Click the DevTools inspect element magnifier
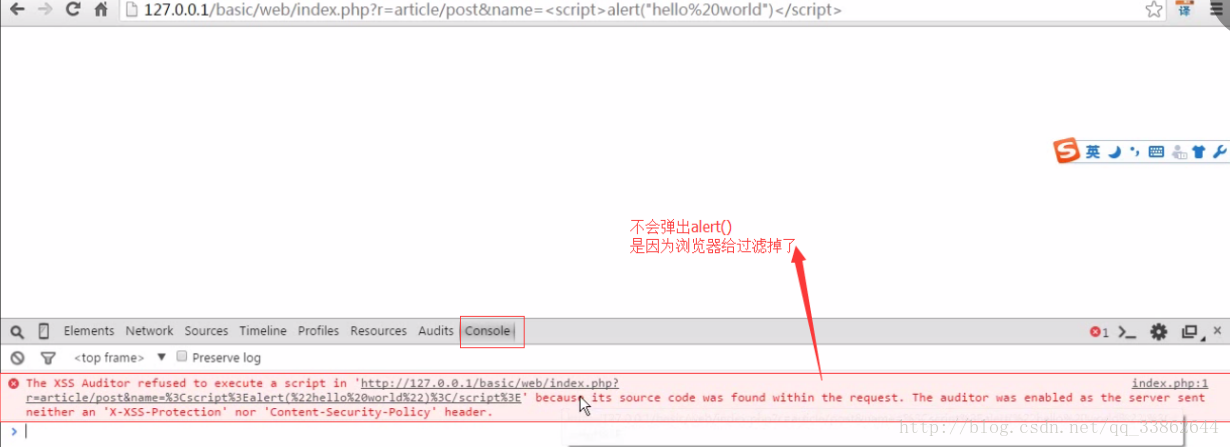 pos(18,332)
